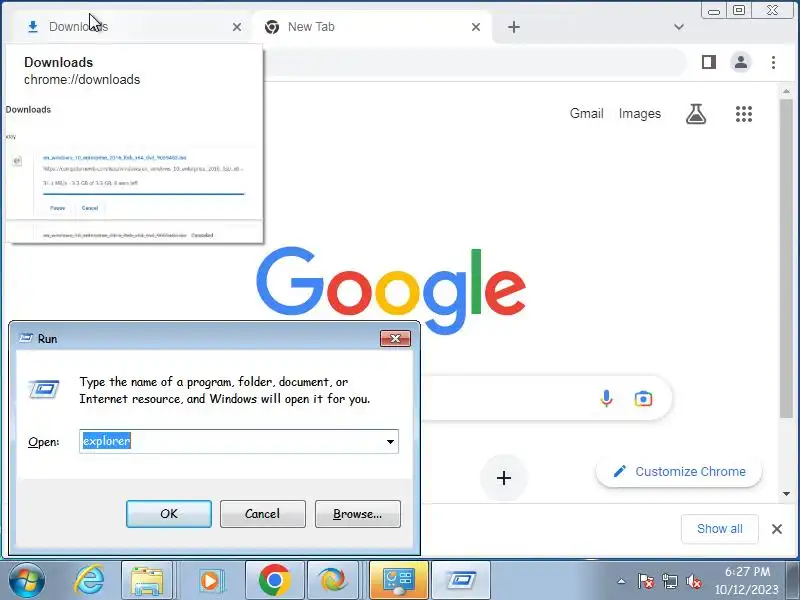Open Action Center flag icon
Viewport: 800px width, 600px height.
click(645, 581)
